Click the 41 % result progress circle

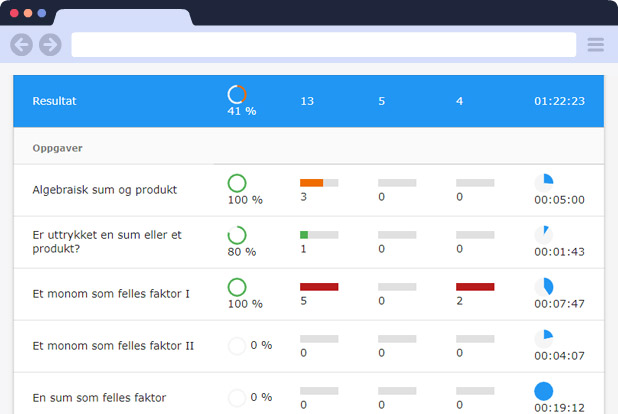tap(237, 94)
